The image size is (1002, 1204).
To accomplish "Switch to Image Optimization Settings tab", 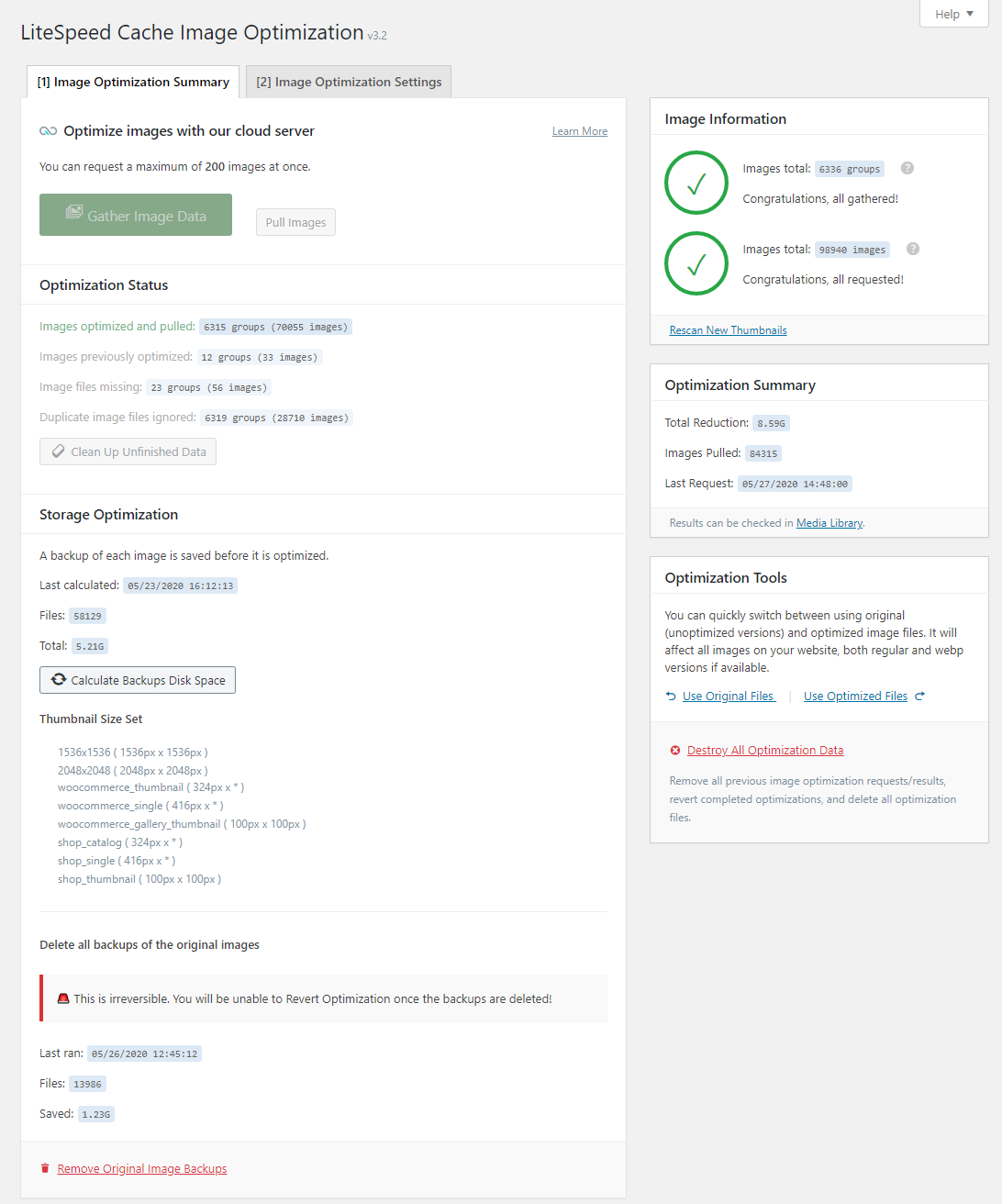I will pos(349,82).
